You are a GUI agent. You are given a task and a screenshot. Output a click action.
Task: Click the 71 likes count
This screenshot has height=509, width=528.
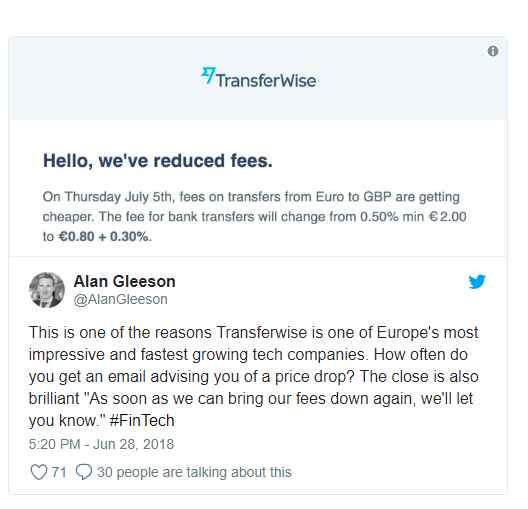click(x=59, y=472)
